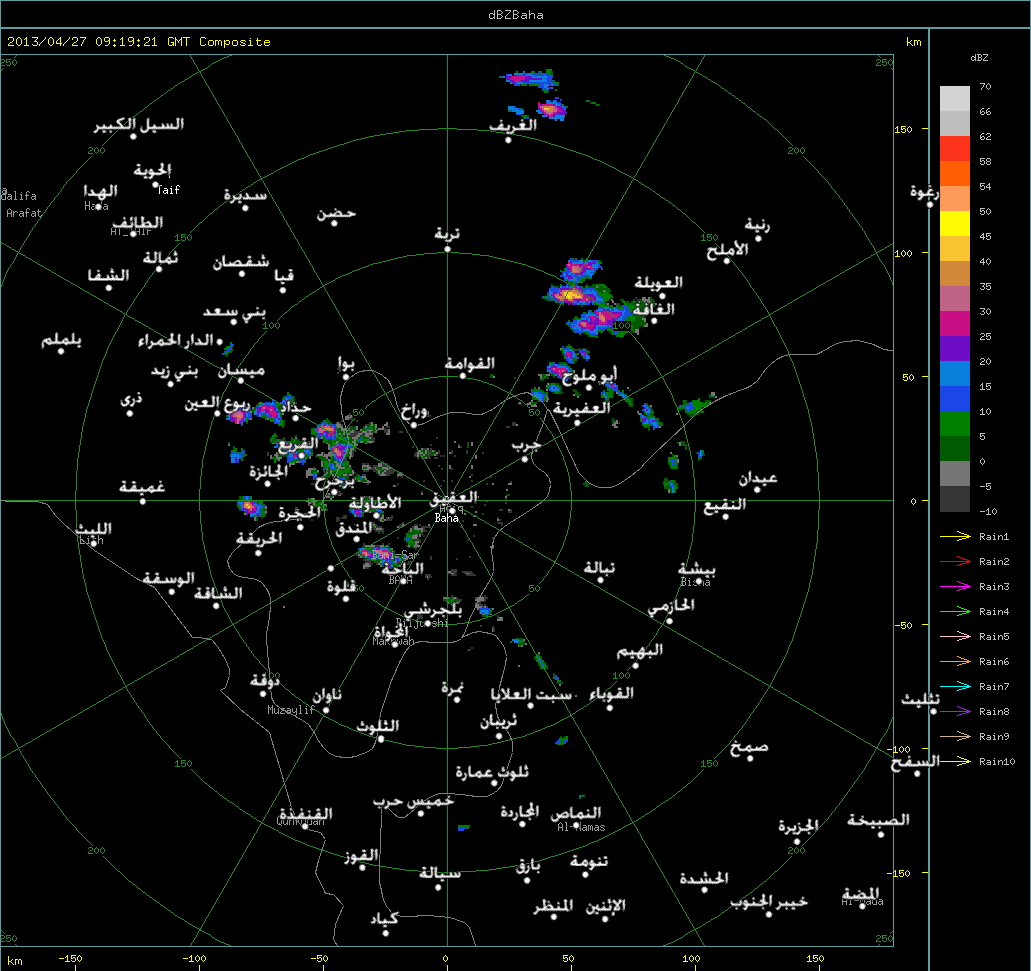Image resolution: width=1031 pixels, height=971 pixels.
Task: Select the city label "يلملم"
Action: coord(61,341)
